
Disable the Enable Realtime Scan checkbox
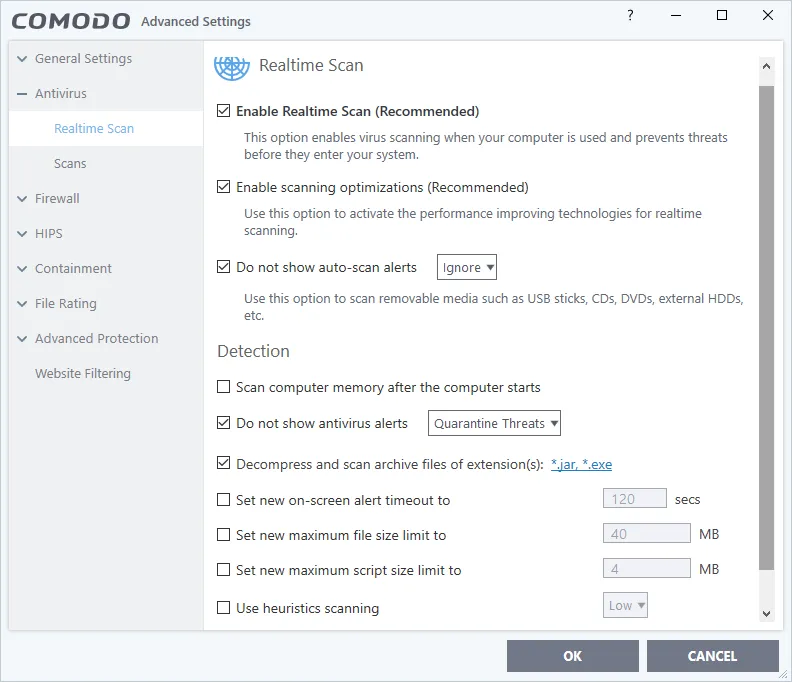tap(224, 111)
